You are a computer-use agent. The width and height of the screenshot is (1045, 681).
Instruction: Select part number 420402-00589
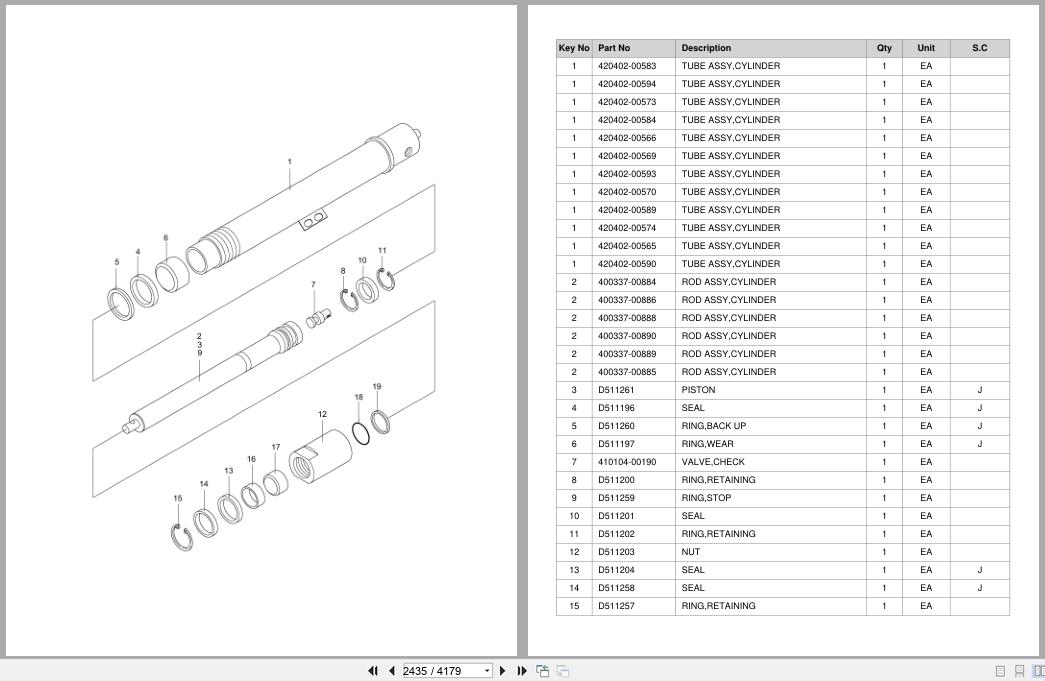[x=626, y=210]
